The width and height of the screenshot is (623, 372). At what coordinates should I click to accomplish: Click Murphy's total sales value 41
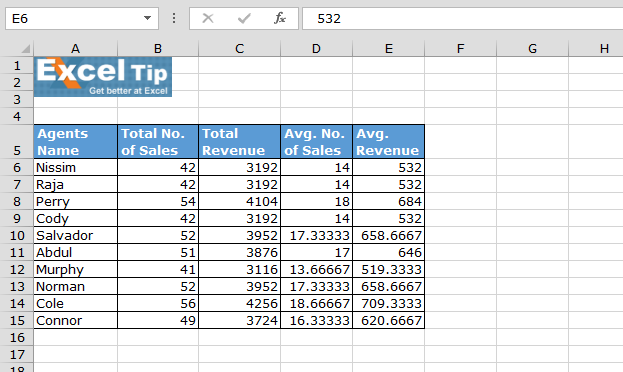(158, 269)
